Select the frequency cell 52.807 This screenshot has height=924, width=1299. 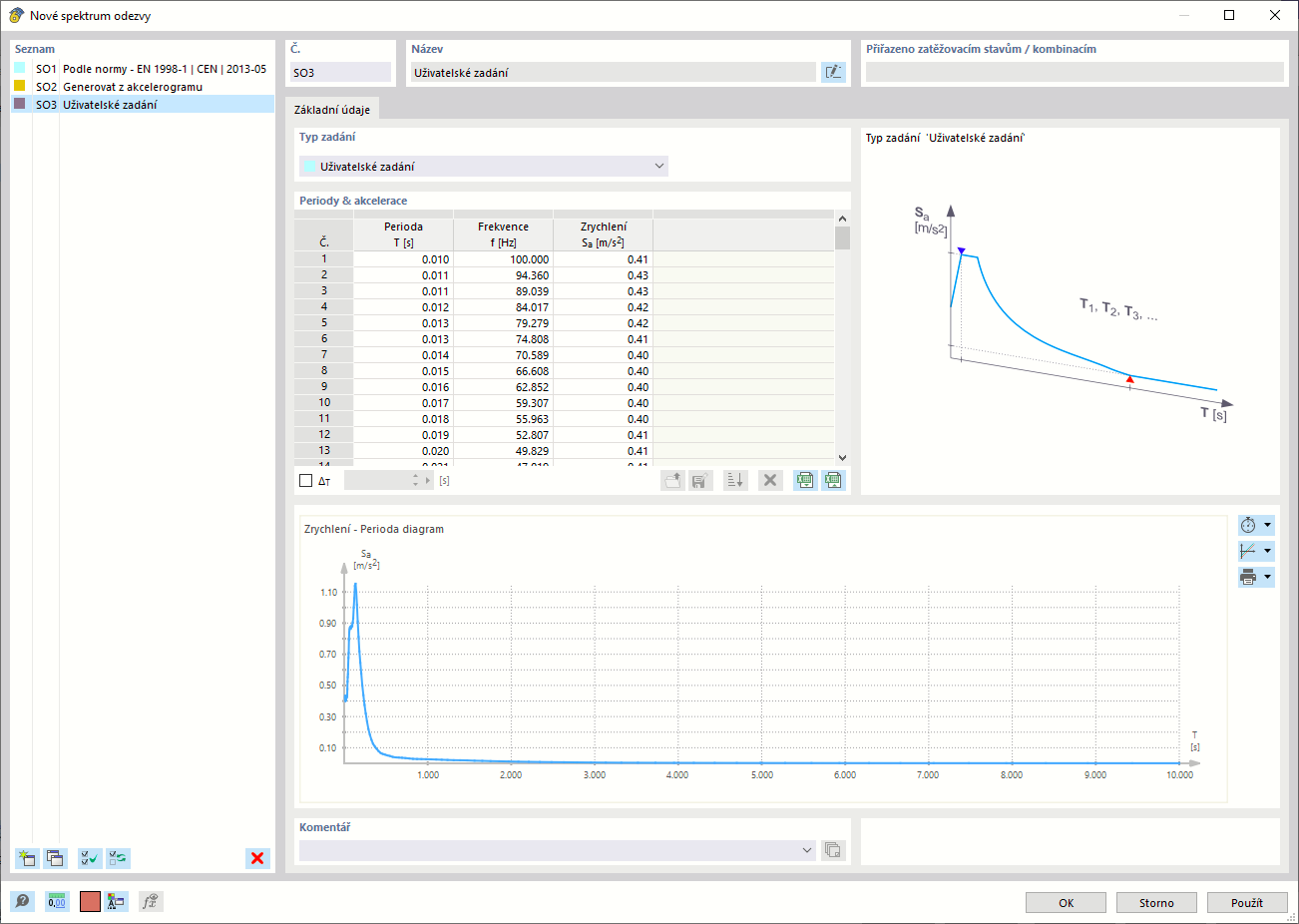pyautogui.click(x=503, y=435)
